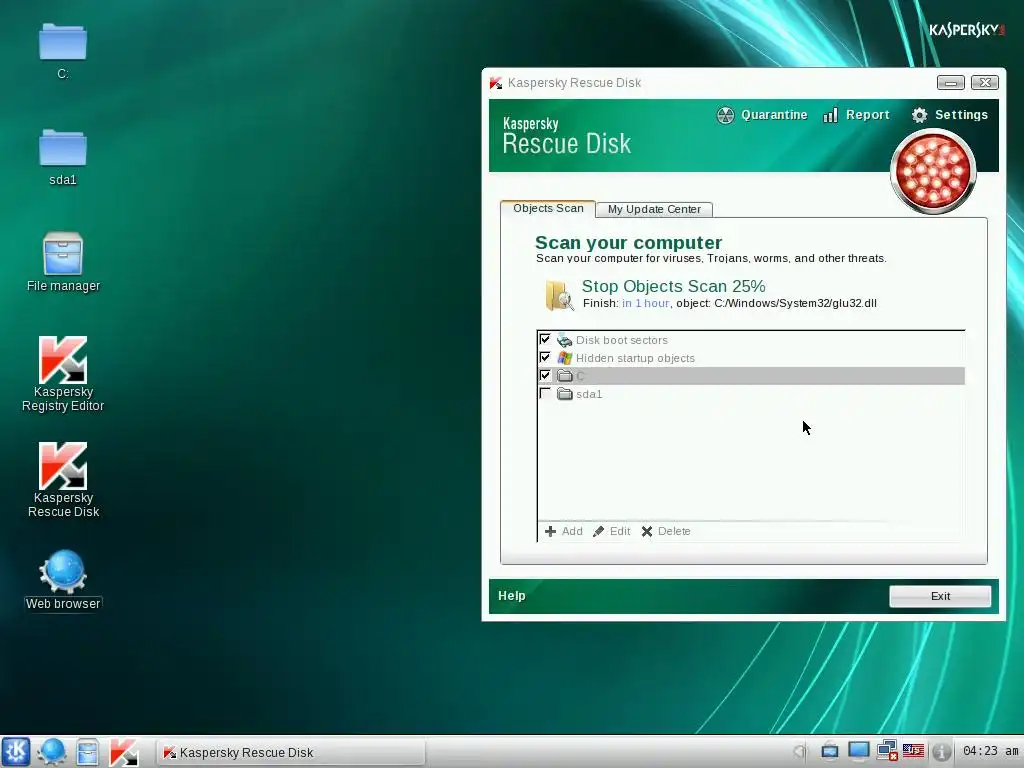
Task: Exit Kaspersky Rescue Disk
Action: point(940,596)
